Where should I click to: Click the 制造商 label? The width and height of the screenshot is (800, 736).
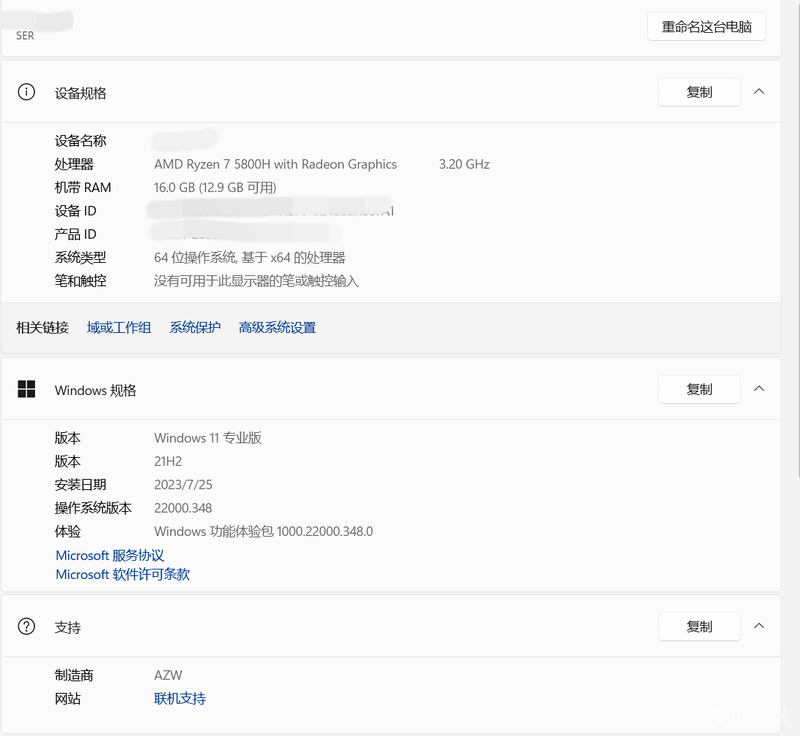coord(74,675)
